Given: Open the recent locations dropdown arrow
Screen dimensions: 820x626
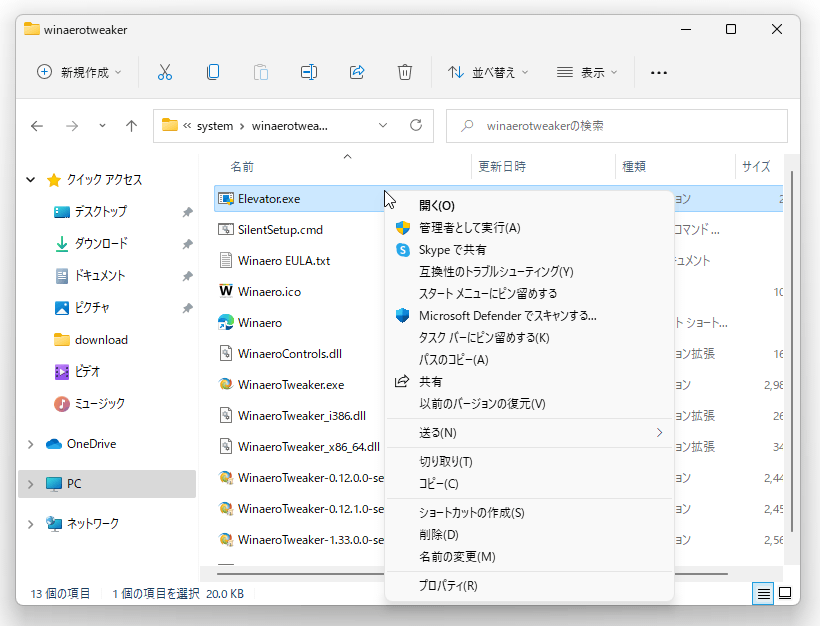Looking at the screenshot, I should 102,126.
